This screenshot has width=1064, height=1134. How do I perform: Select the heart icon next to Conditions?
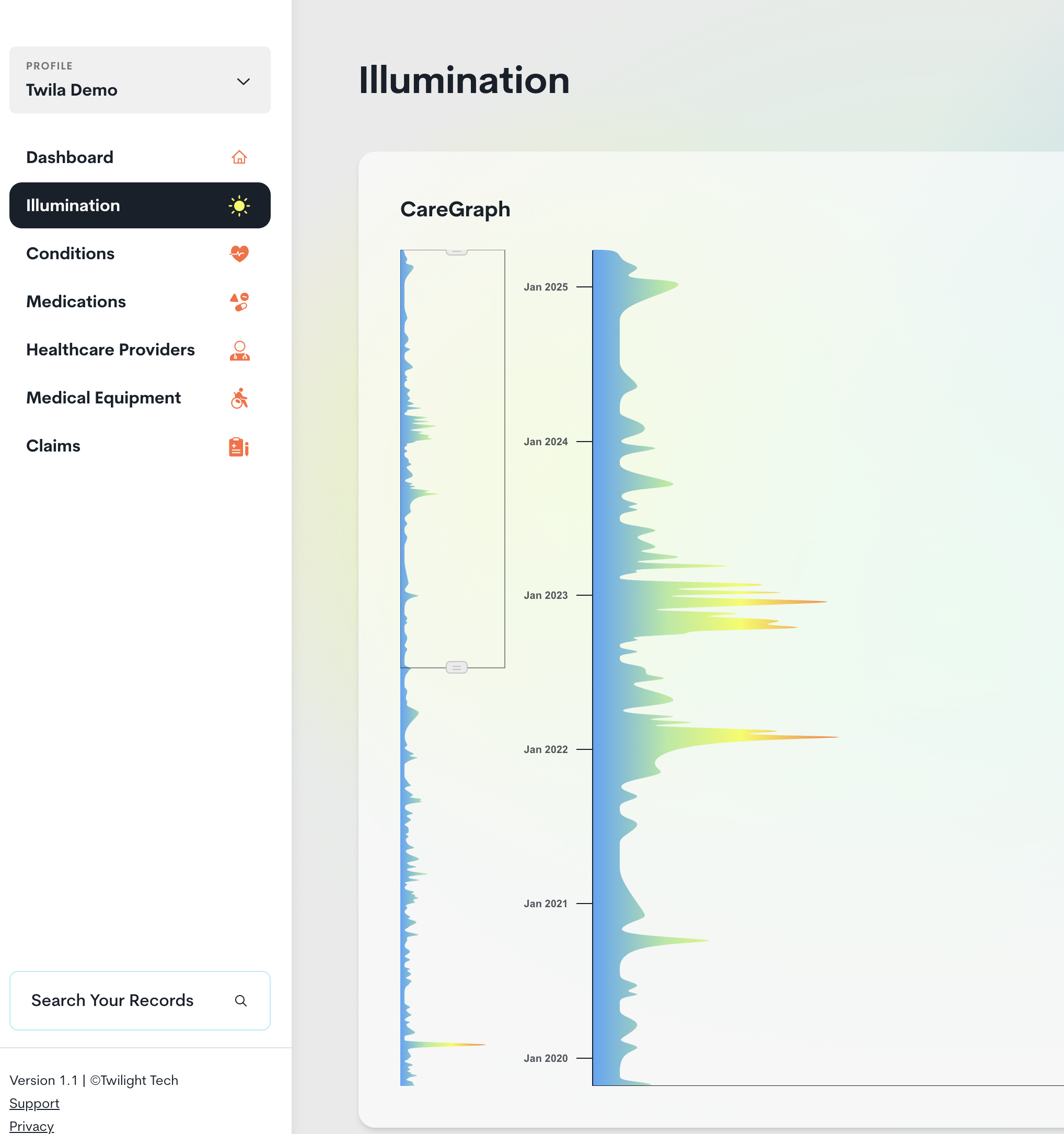pyautogui.click(x=240, y=254)
